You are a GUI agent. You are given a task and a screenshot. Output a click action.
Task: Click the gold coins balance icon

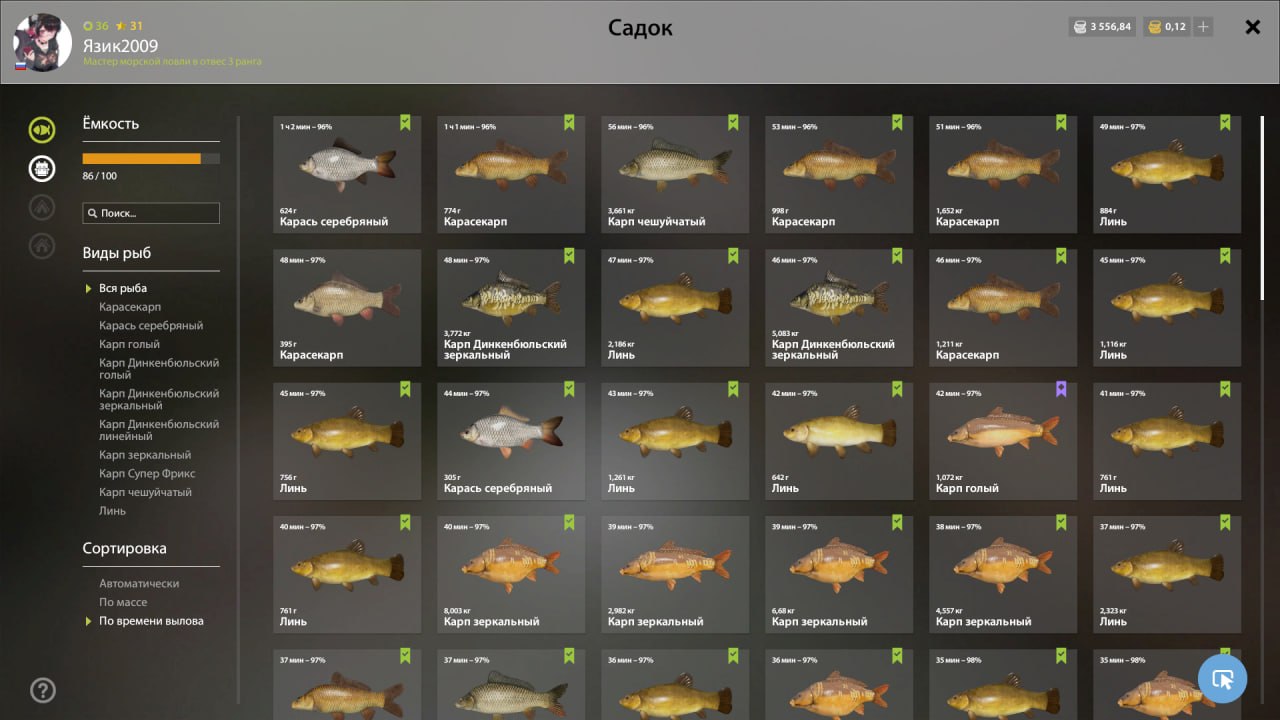pos(1153,27)
